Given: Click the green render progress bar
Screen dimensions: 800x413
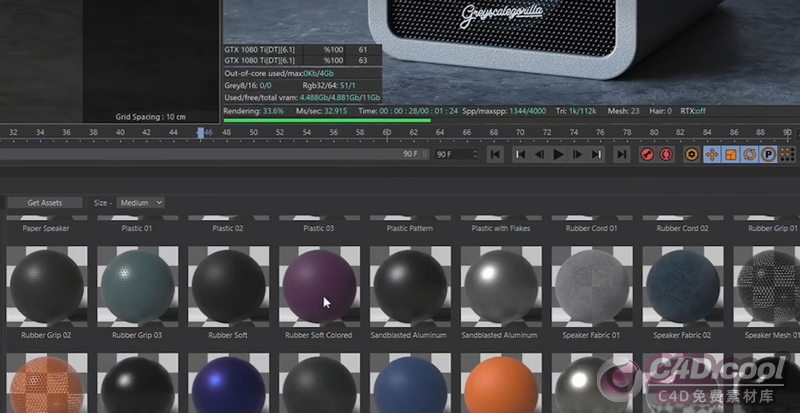Looking at the screenshot, I should (x=327, y=120).
